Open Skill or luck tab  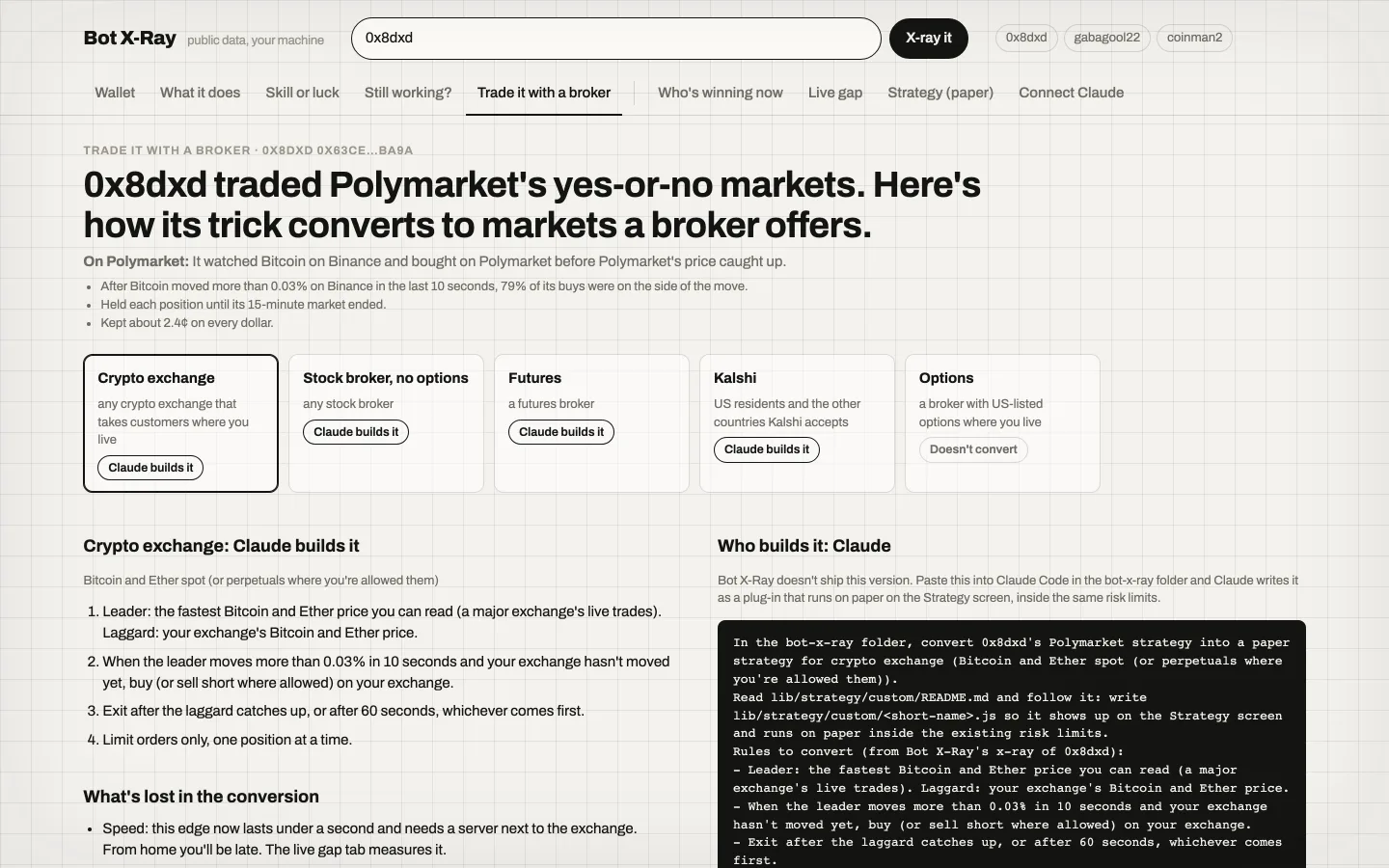click(302, 93)
